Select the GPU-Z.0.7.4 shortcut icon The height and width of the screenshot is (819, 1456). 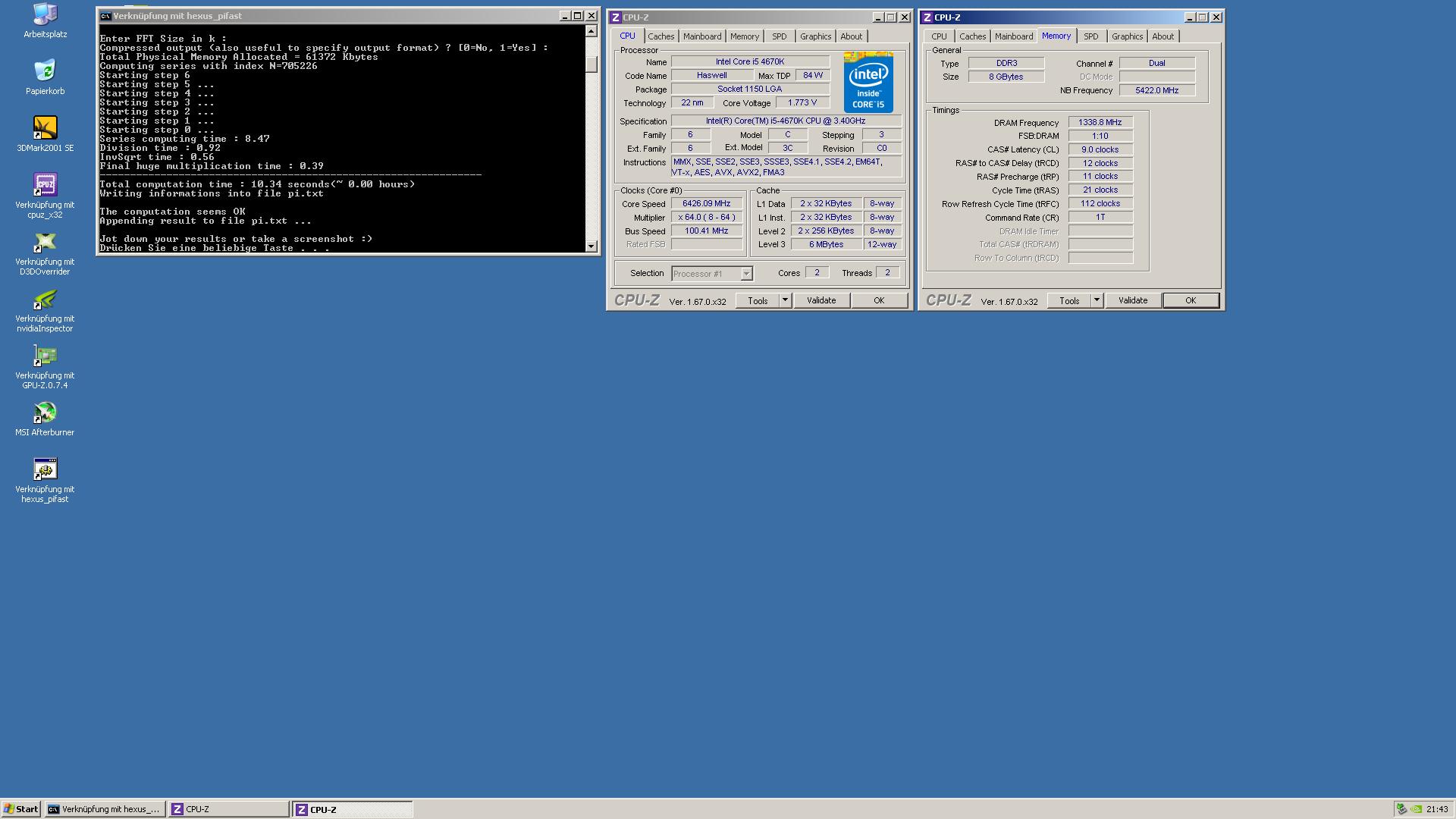[x=45, y=366]
